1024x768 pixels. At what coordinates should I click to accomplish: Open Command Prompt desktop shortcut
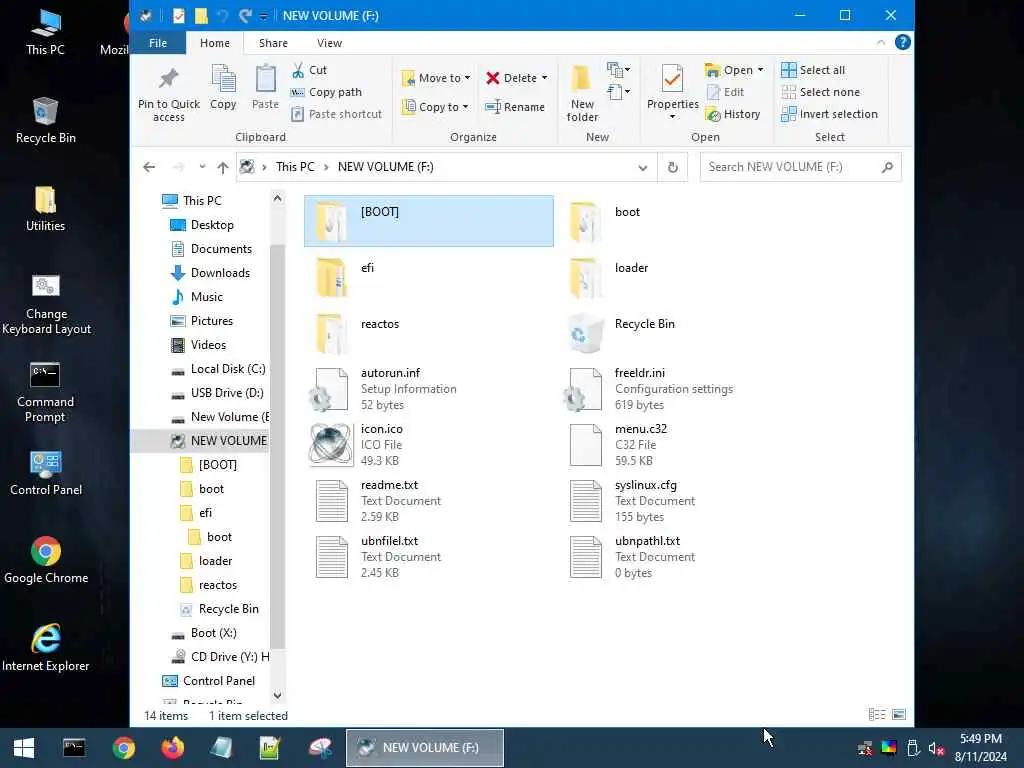(45, 392)
